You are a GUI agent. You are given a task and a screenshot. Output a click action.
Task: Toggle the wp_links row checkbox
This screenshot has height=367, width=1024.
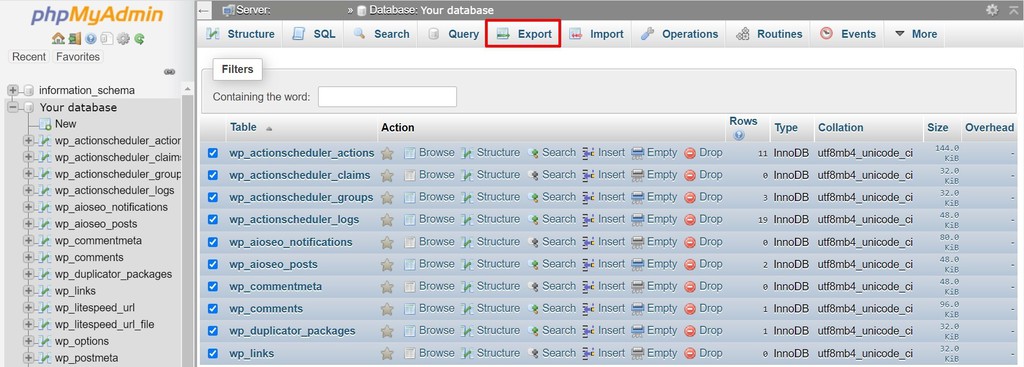coord(212,353)
